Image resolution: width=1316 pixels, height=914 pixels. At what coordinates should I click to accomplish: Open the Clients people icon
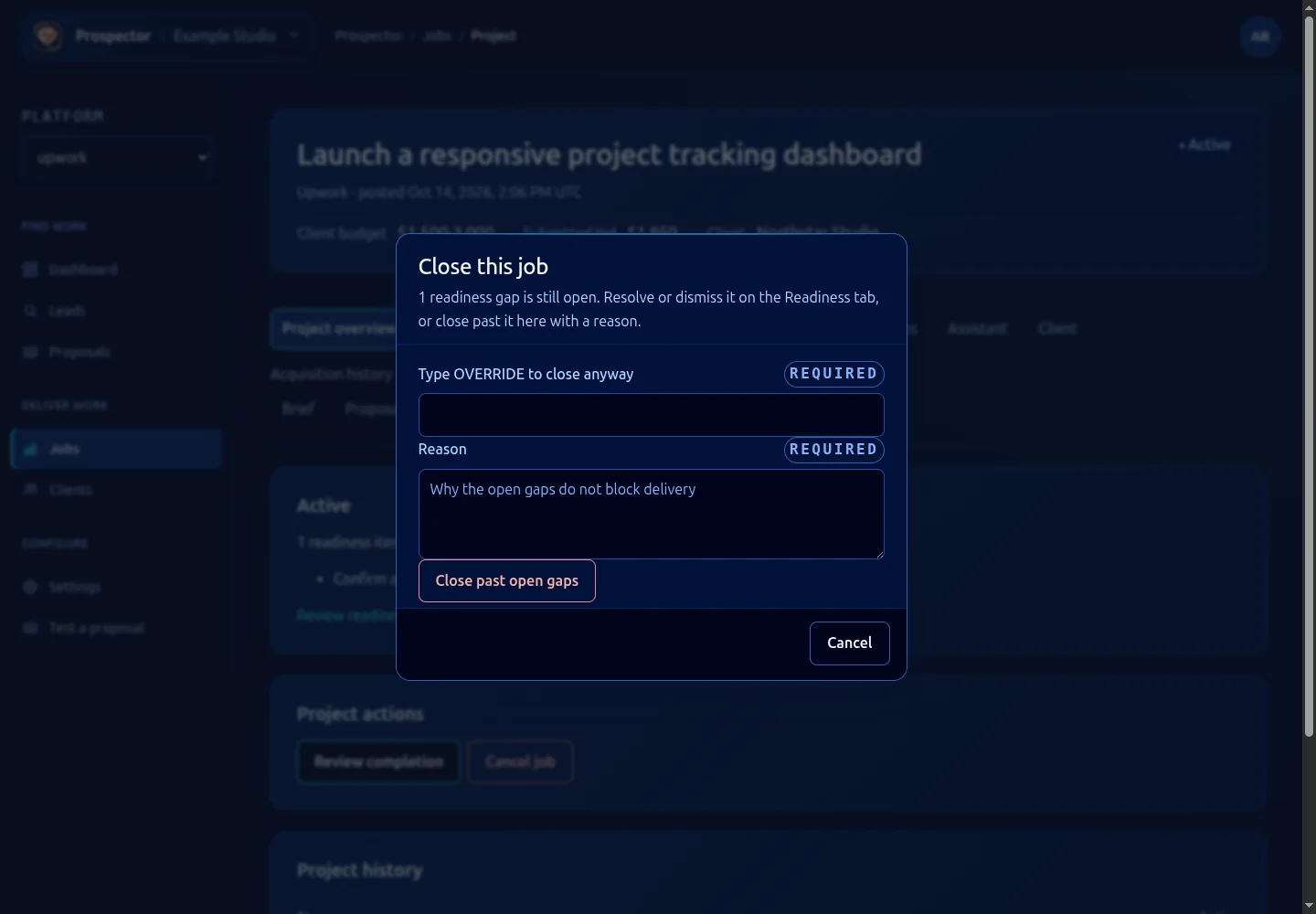[30, 490]
